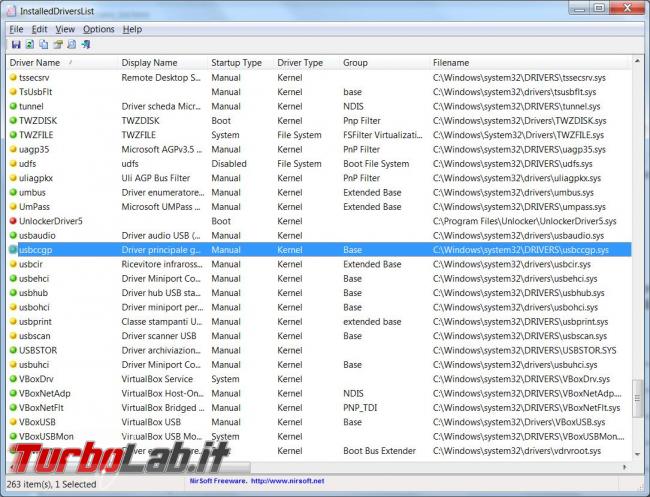Open the File menu

16,29
